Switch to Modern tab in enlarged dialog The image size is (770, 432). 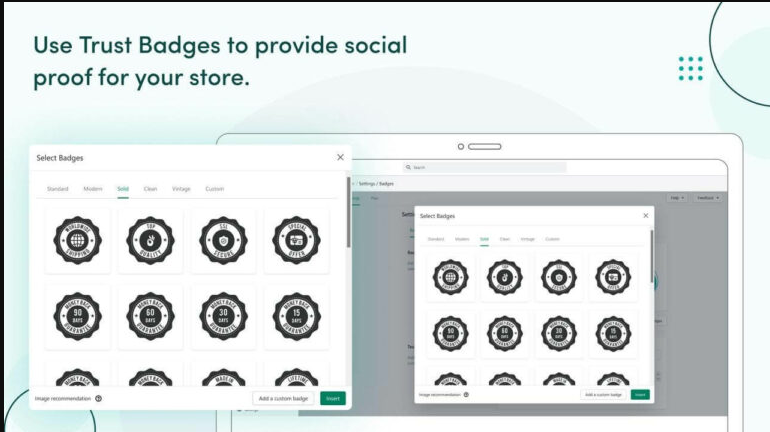pyautogui.click(x=93, y=189)
